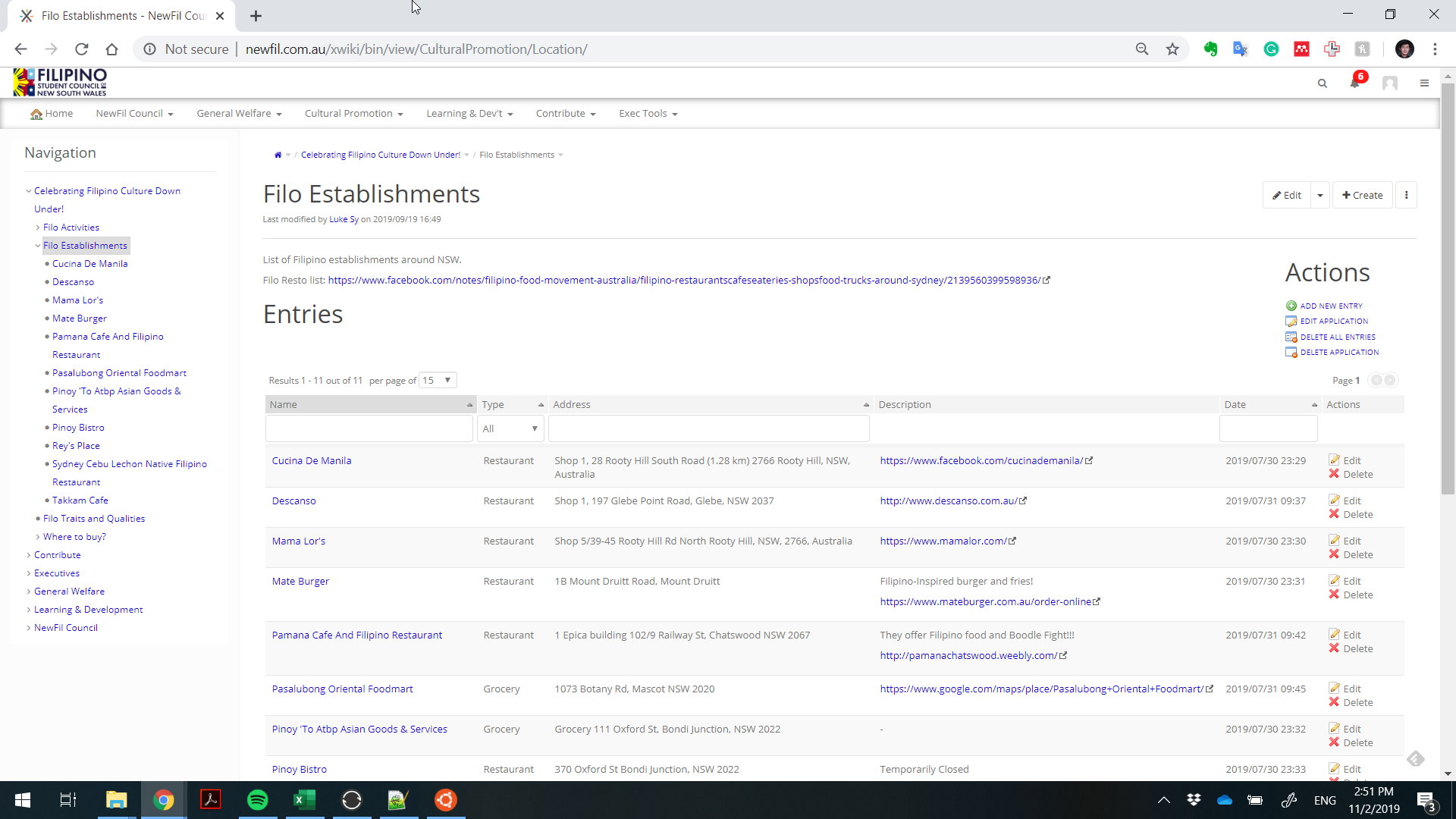Click the Filipino Student Council logo

tap(60, 82)
